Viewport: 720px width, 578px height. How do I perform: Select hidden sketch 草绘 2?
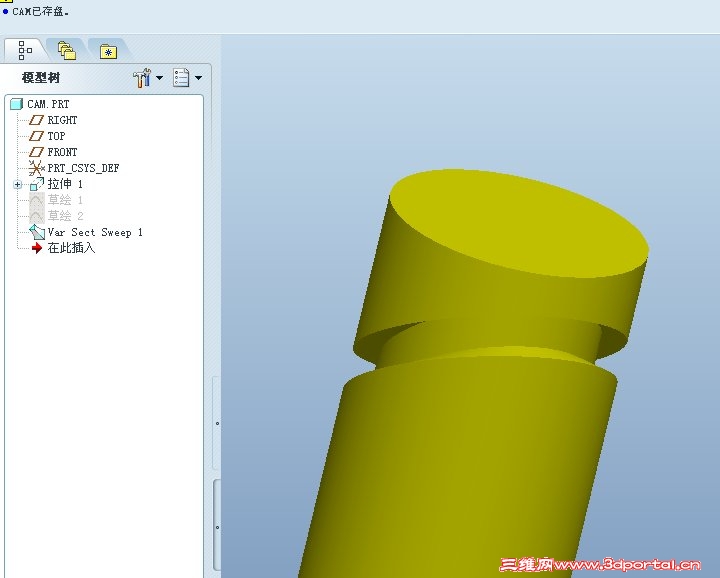[65, 215]
